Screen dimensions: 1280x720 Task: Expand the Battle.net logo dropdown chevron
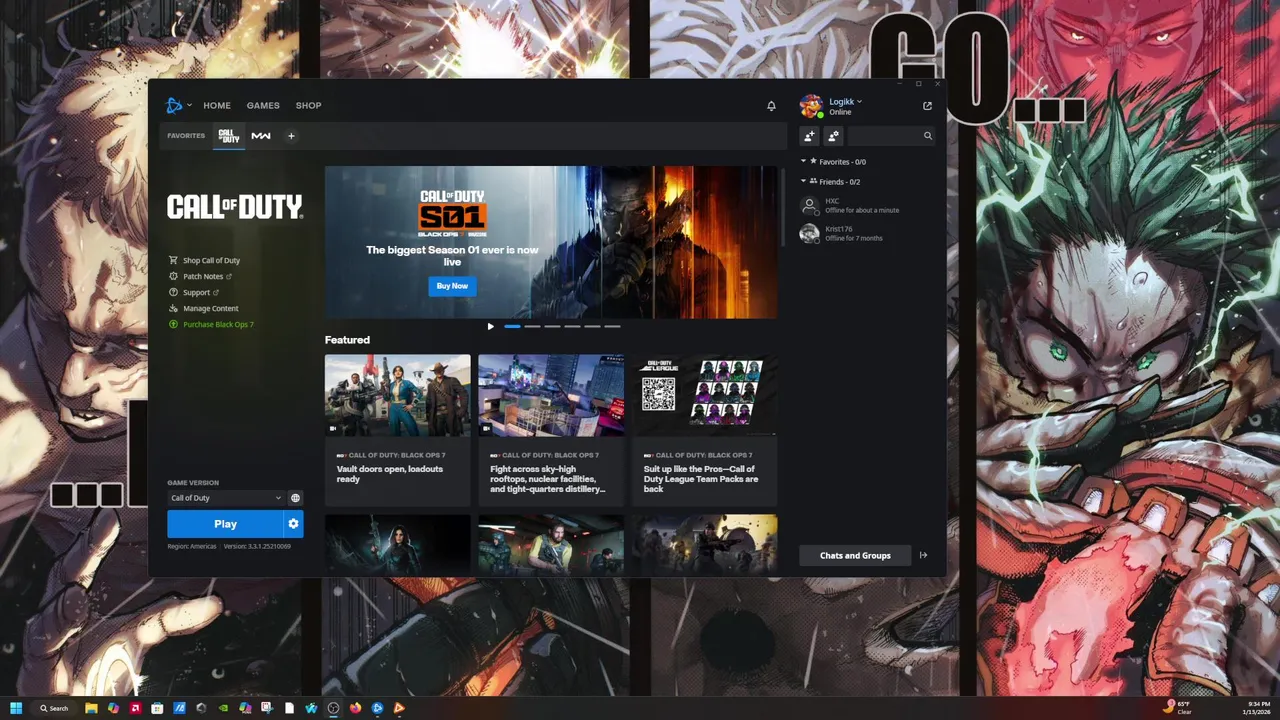tap(189, 105)
